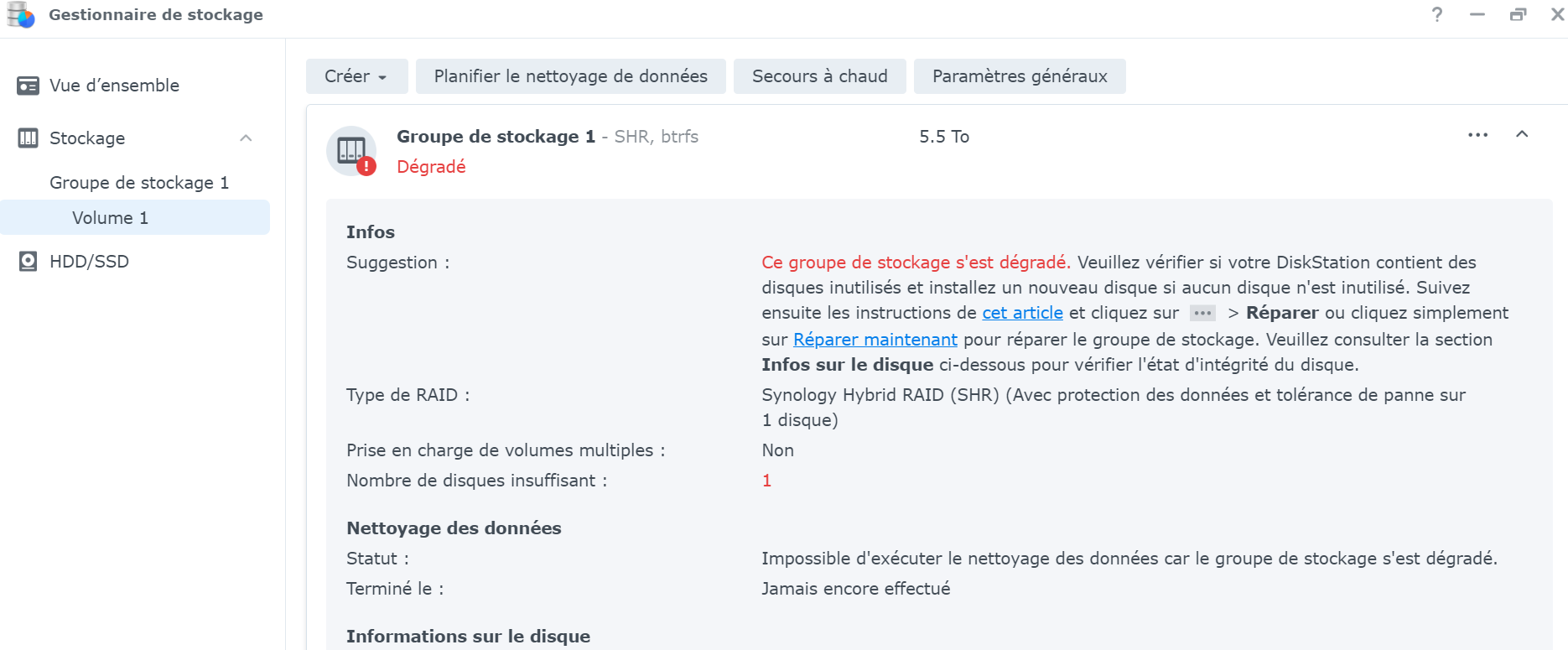Click the Réparer maintenant link
The width and height of the screenshot is (1568, 650).
(875, 340)
